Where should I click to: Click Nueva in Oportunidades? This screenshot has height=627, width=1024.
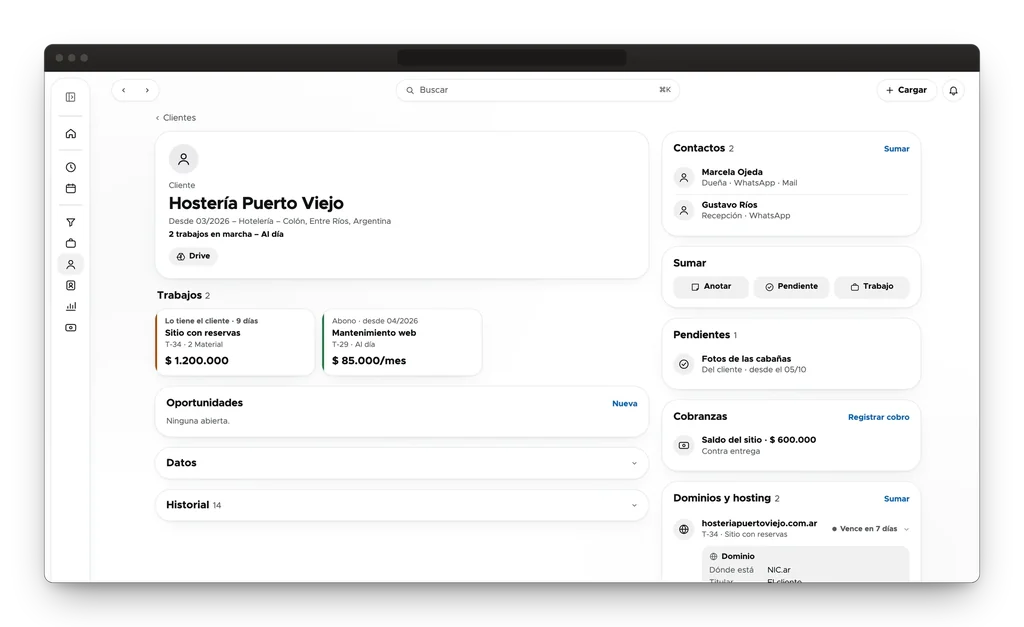click(x=624, y=404)
